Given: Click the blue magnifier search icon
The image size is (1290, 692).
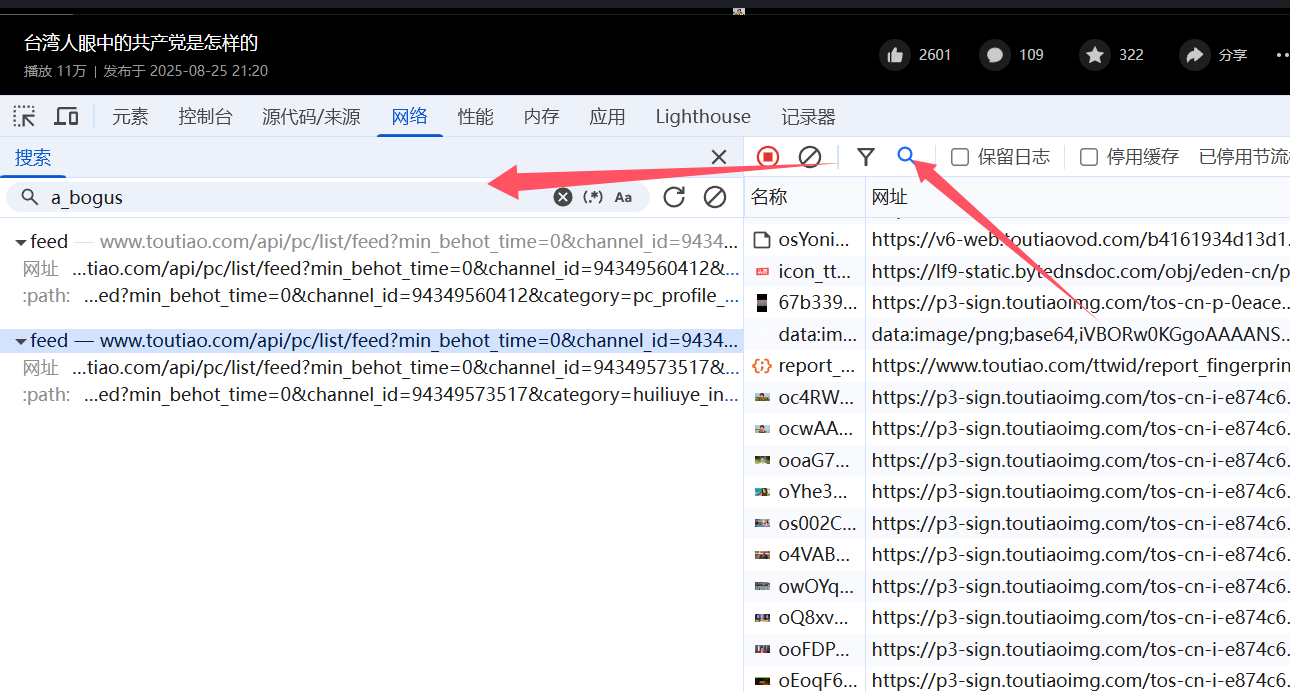Looking at the screenshot, I should click(906, 155).
